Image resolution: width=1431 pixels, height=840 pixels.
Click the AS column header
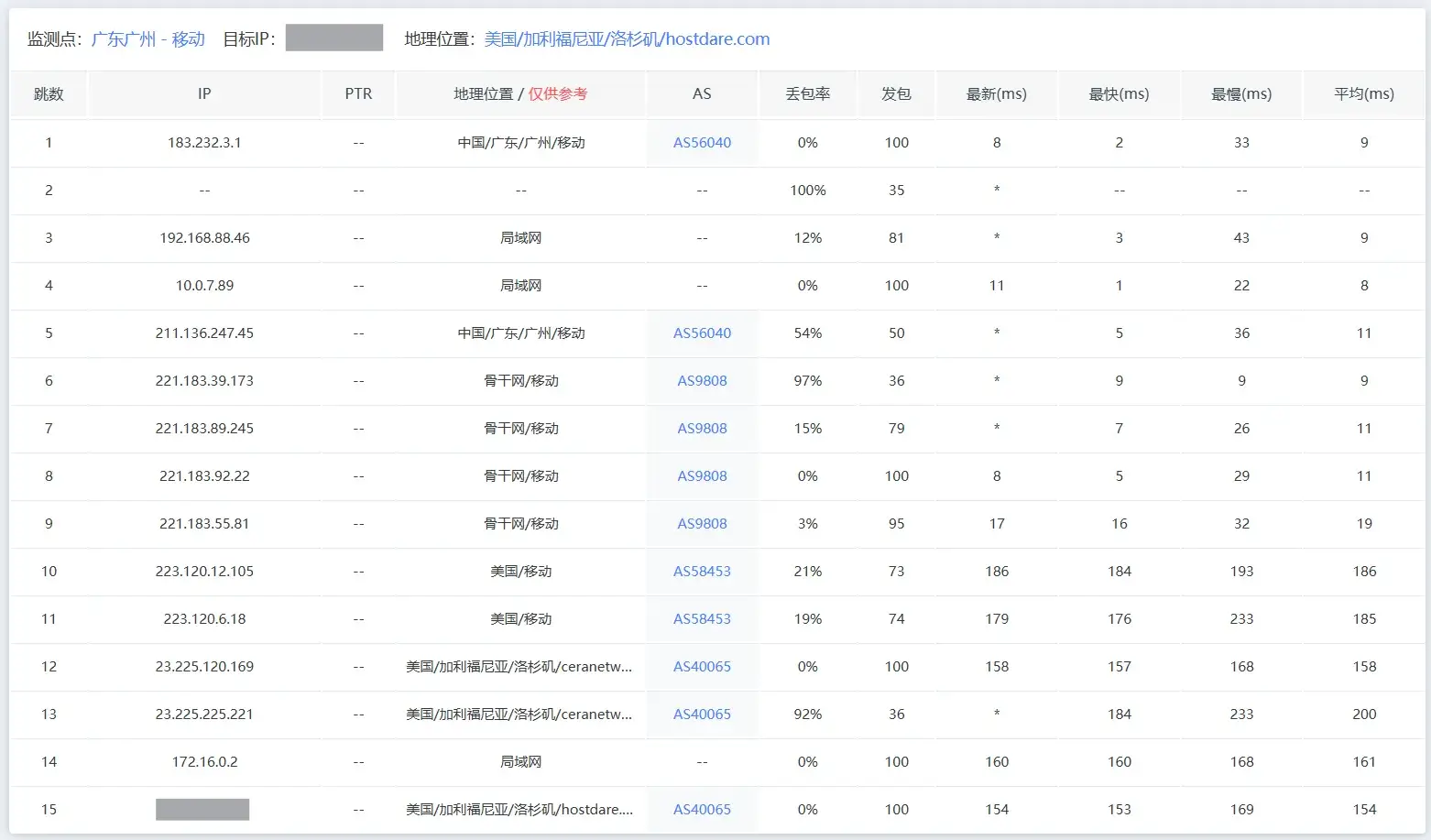[x=702, y=93]
